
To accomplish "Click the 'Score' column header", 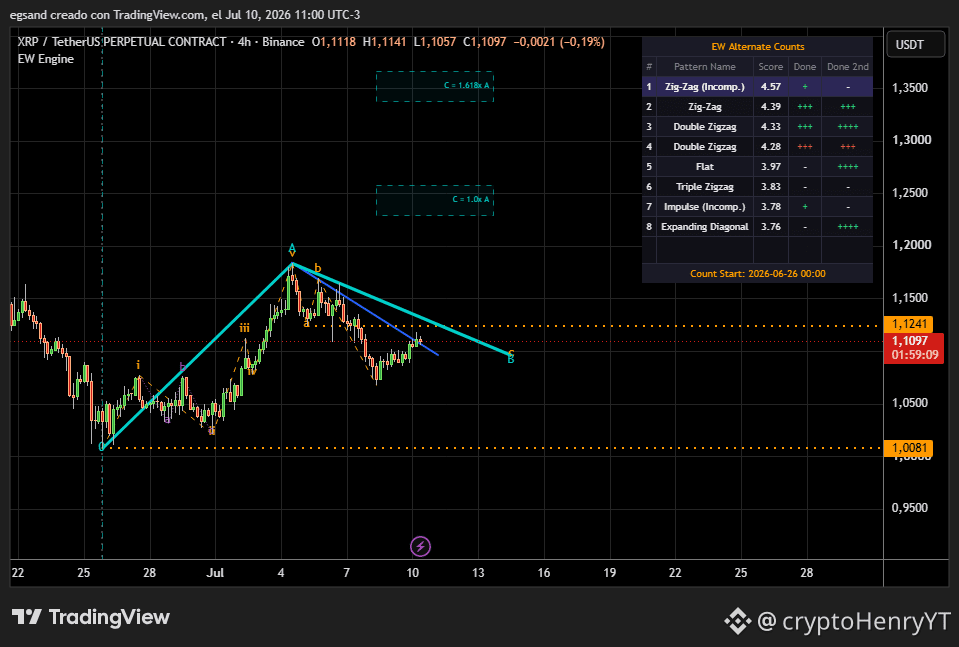I will pyautogui.click(x=771, y=67).
